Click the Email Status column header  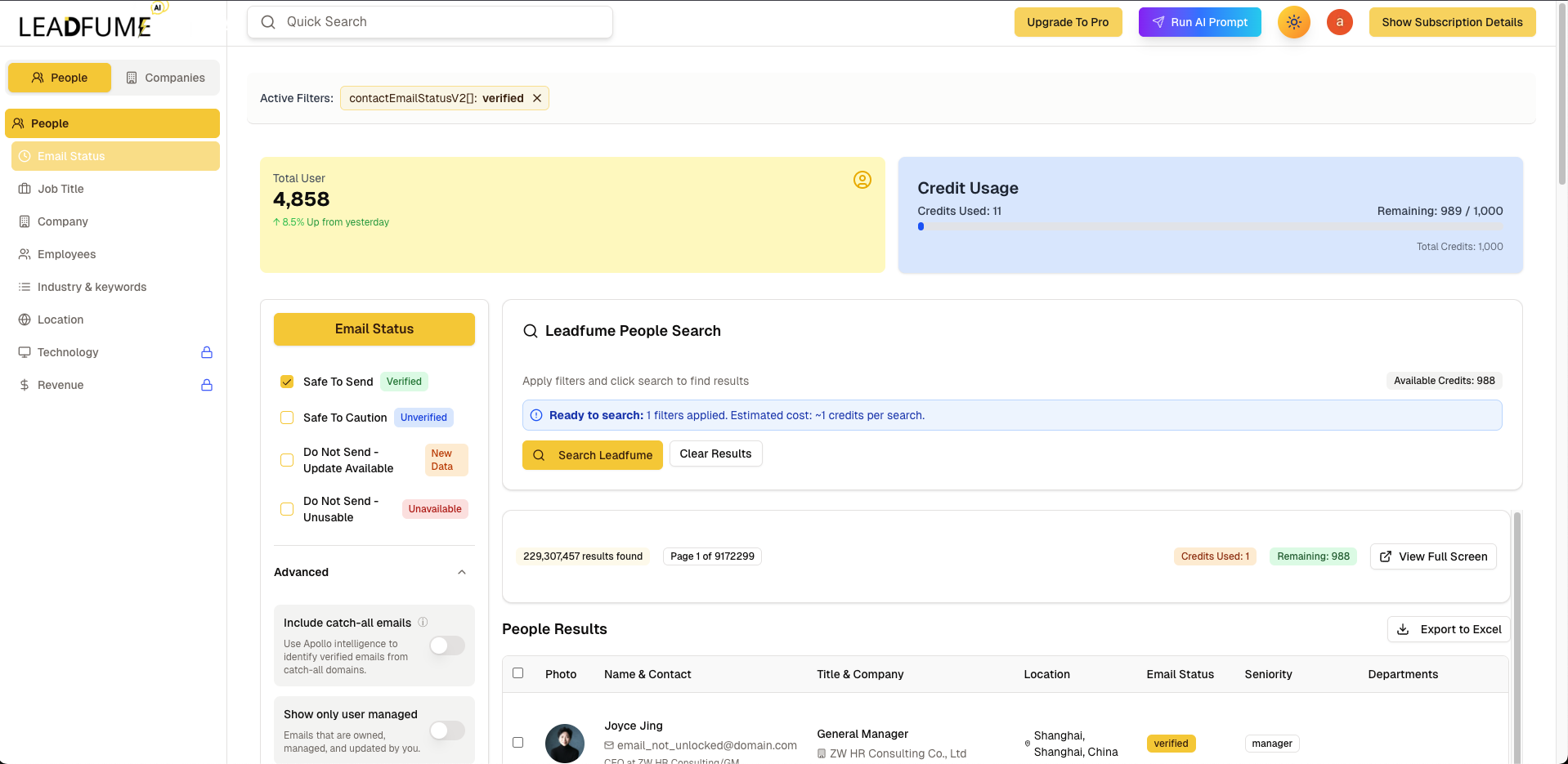(x=1180, y=674)
